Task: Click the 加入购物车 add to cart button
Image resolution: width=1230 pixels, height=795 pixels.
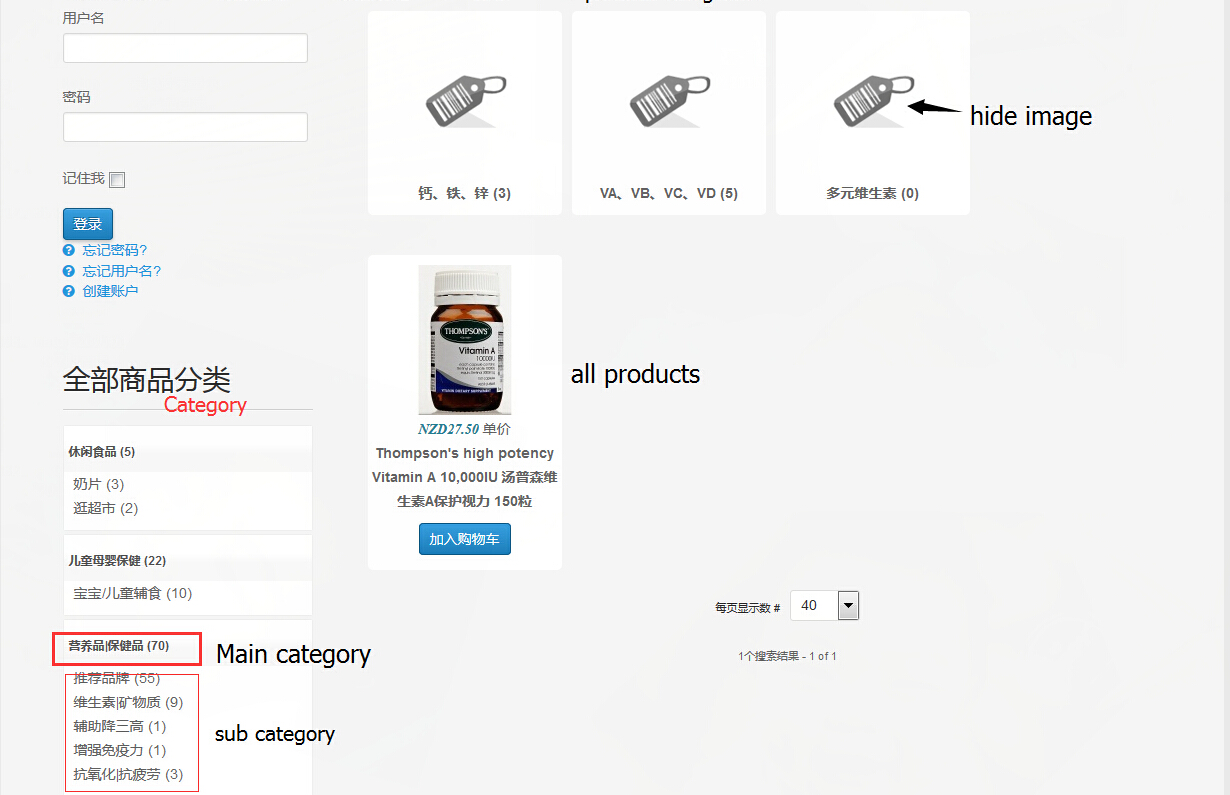Action: pos(465,539)
